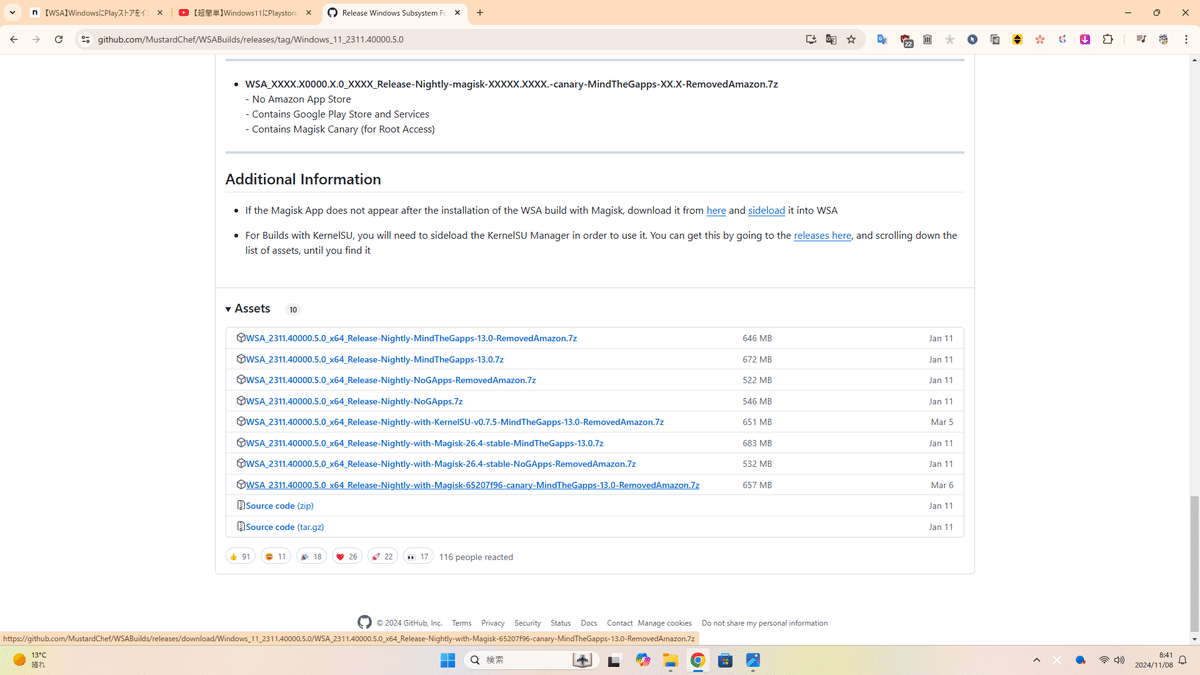Download the KernelSU-v0.7.5 MindTheGapps asset
Image resolution: width=1200 pixels, height=675 pixels.
(x=455, y=422)
